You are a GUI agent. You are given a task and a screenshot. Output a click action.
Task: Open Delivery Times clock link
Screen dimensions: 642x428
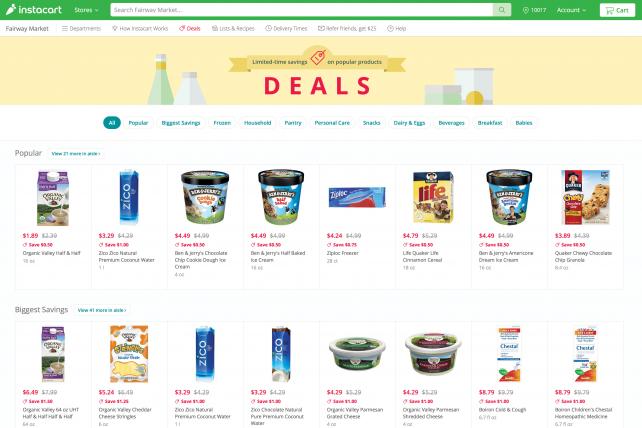(x=286, y=28)
